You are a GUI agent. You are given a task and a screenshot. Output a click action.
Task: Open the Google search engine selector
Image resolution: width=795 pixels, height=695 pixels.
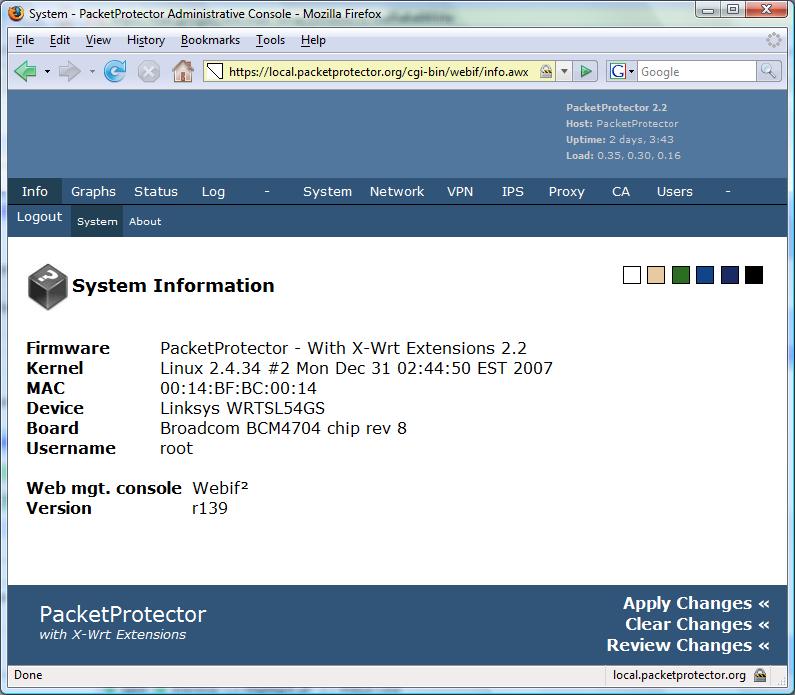click(x=622, y=71)
